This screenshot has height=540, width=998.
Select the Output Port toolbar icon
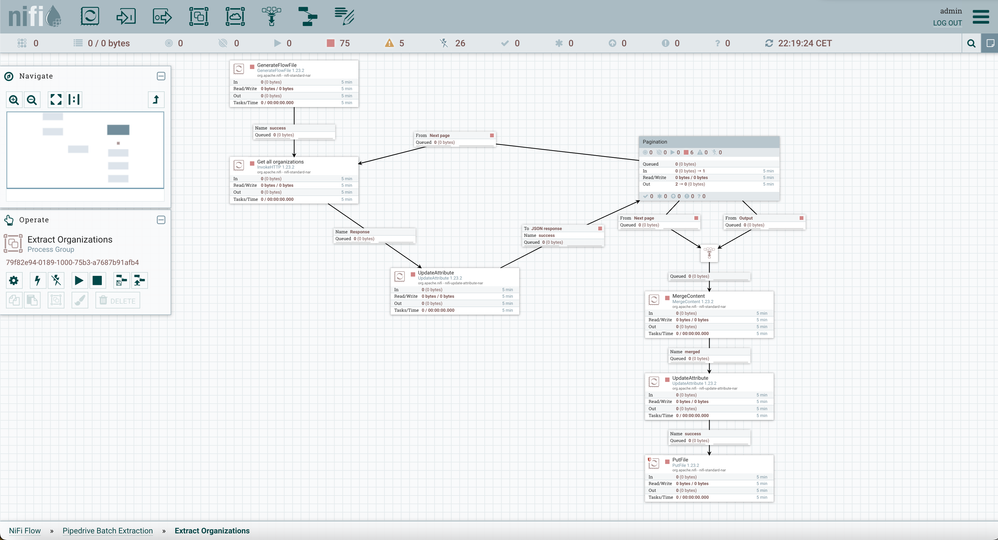[162, 16]
